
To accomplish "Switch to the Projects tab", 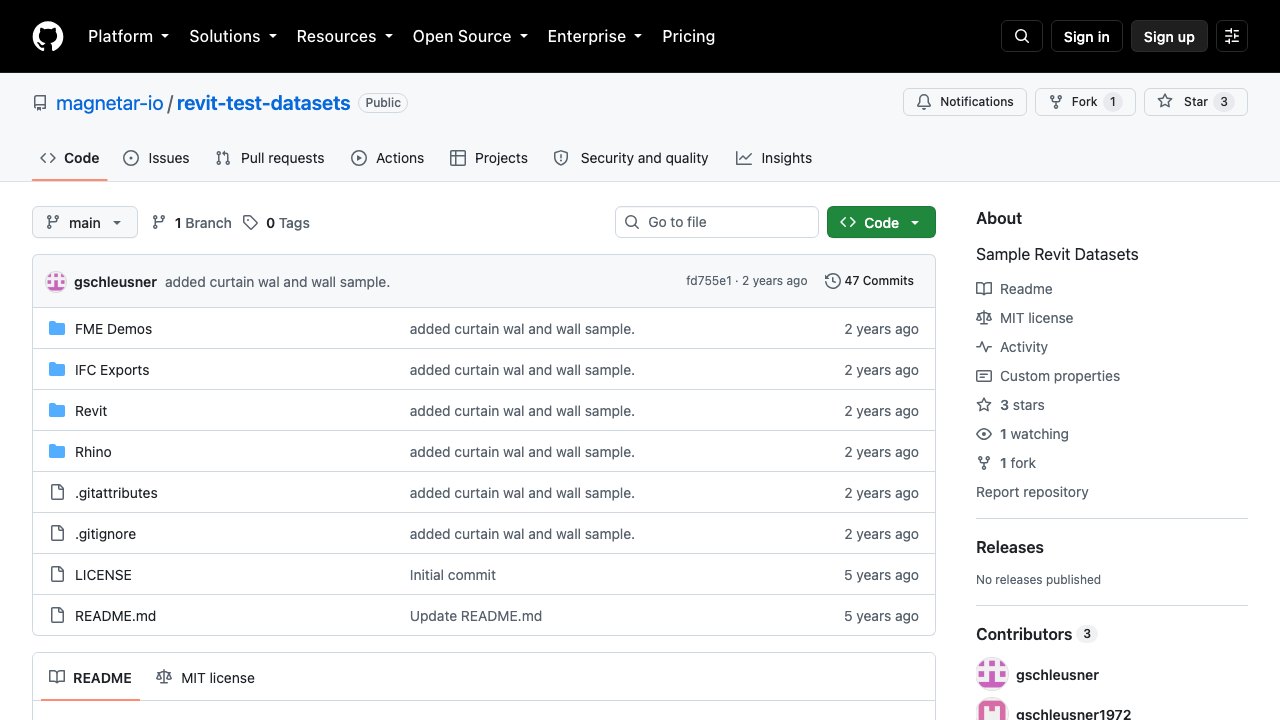I will [489, 158].
